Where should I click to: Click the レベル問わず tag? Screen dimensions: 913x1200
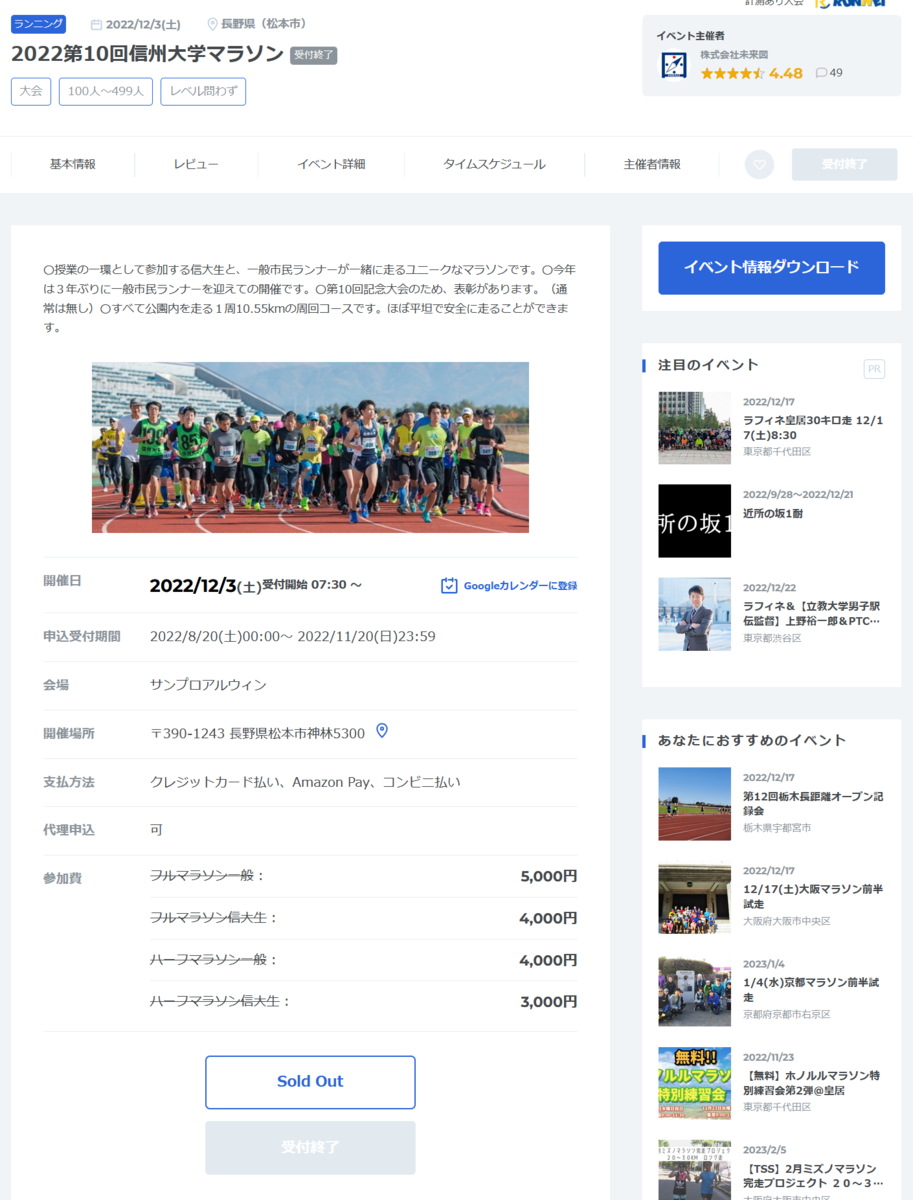[203, 91]
